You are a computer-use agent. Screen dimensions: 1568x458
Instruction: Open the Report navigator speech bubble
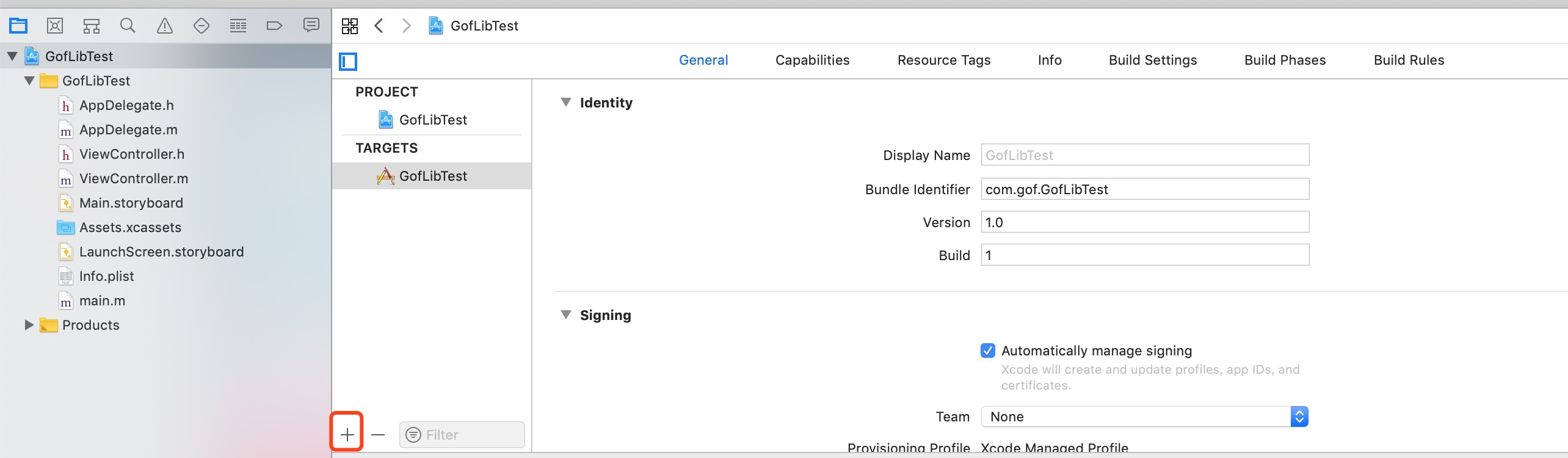click(311, 25)
